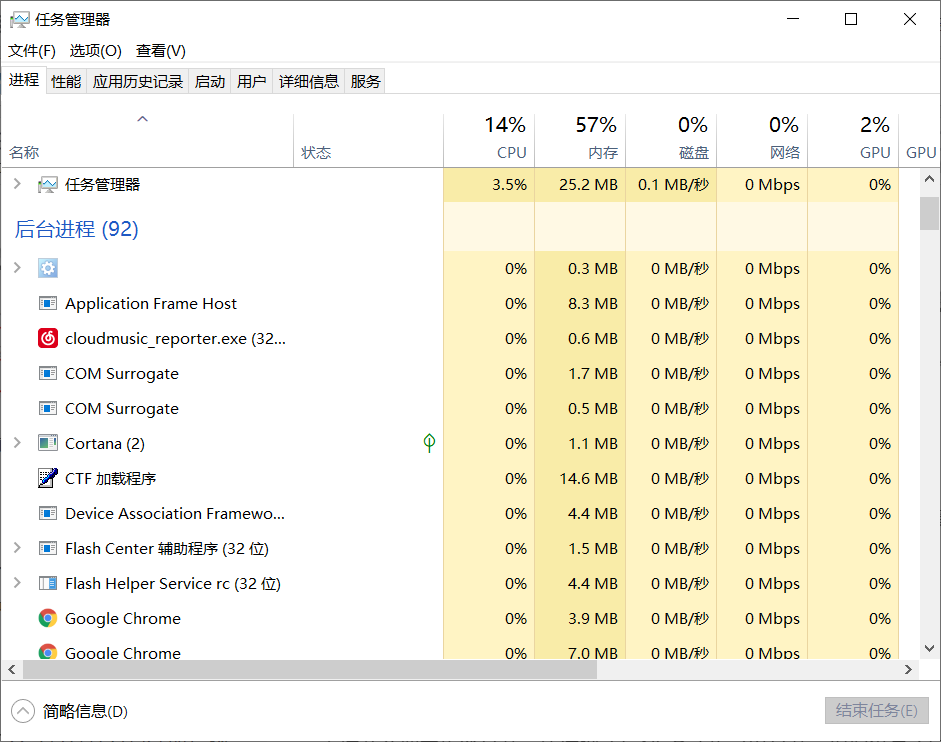Select the CTF 加载程序 process name

click(110, 478)
